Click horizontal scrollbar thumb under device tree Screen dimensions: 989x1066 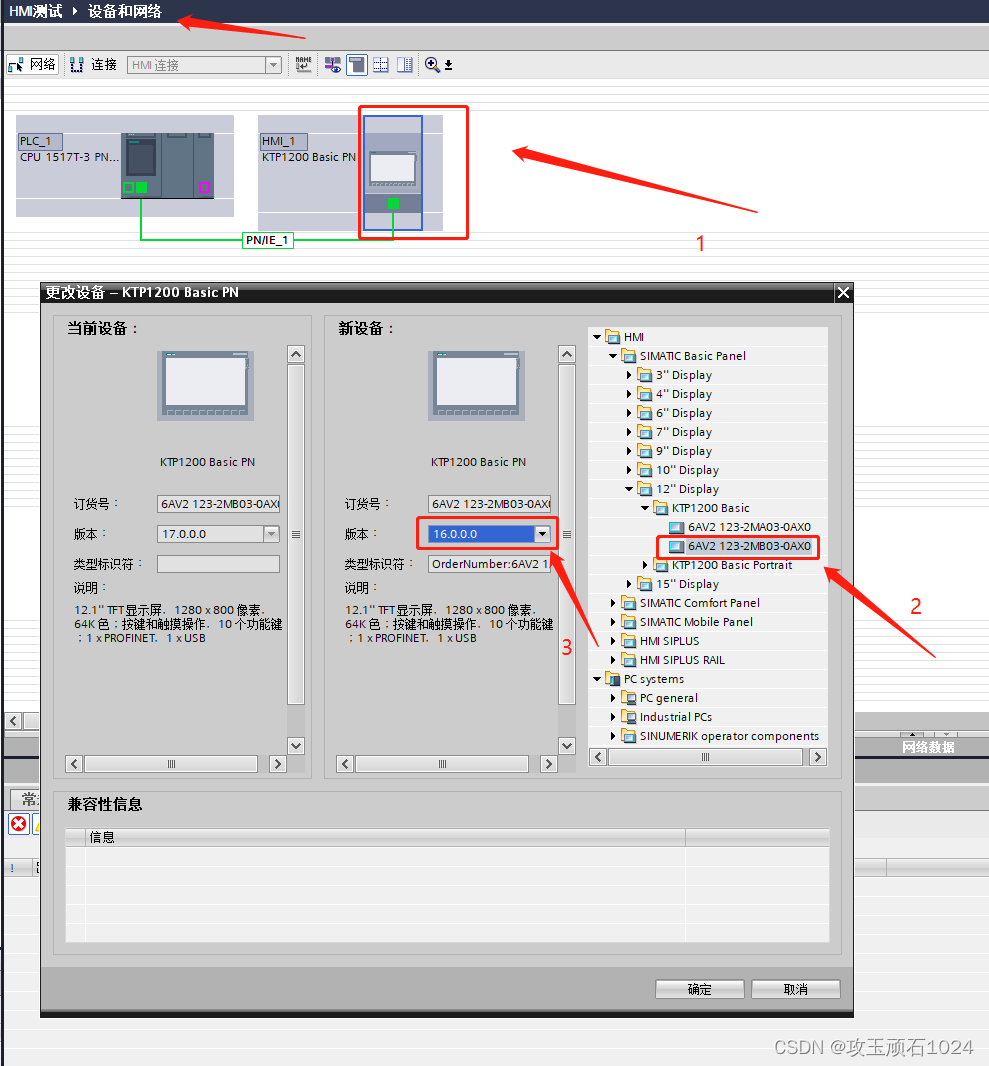point(706,757)
